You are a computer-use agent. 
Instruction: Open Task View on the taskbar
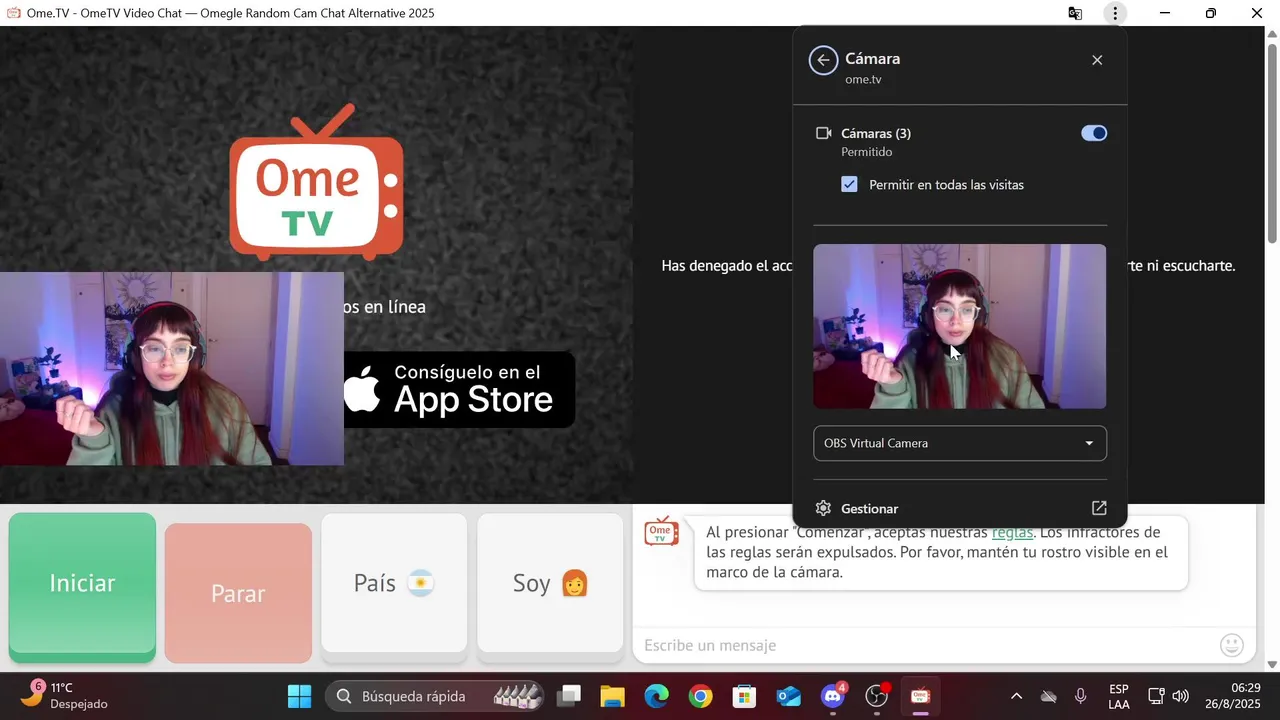(569, 696)
